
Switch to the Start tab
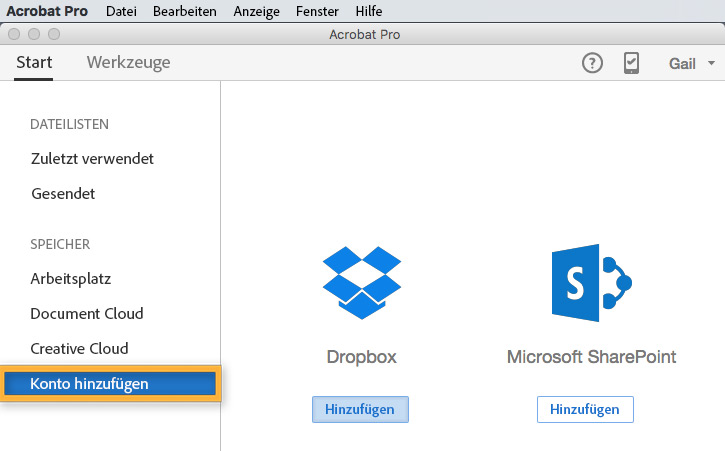click(34, 62)
